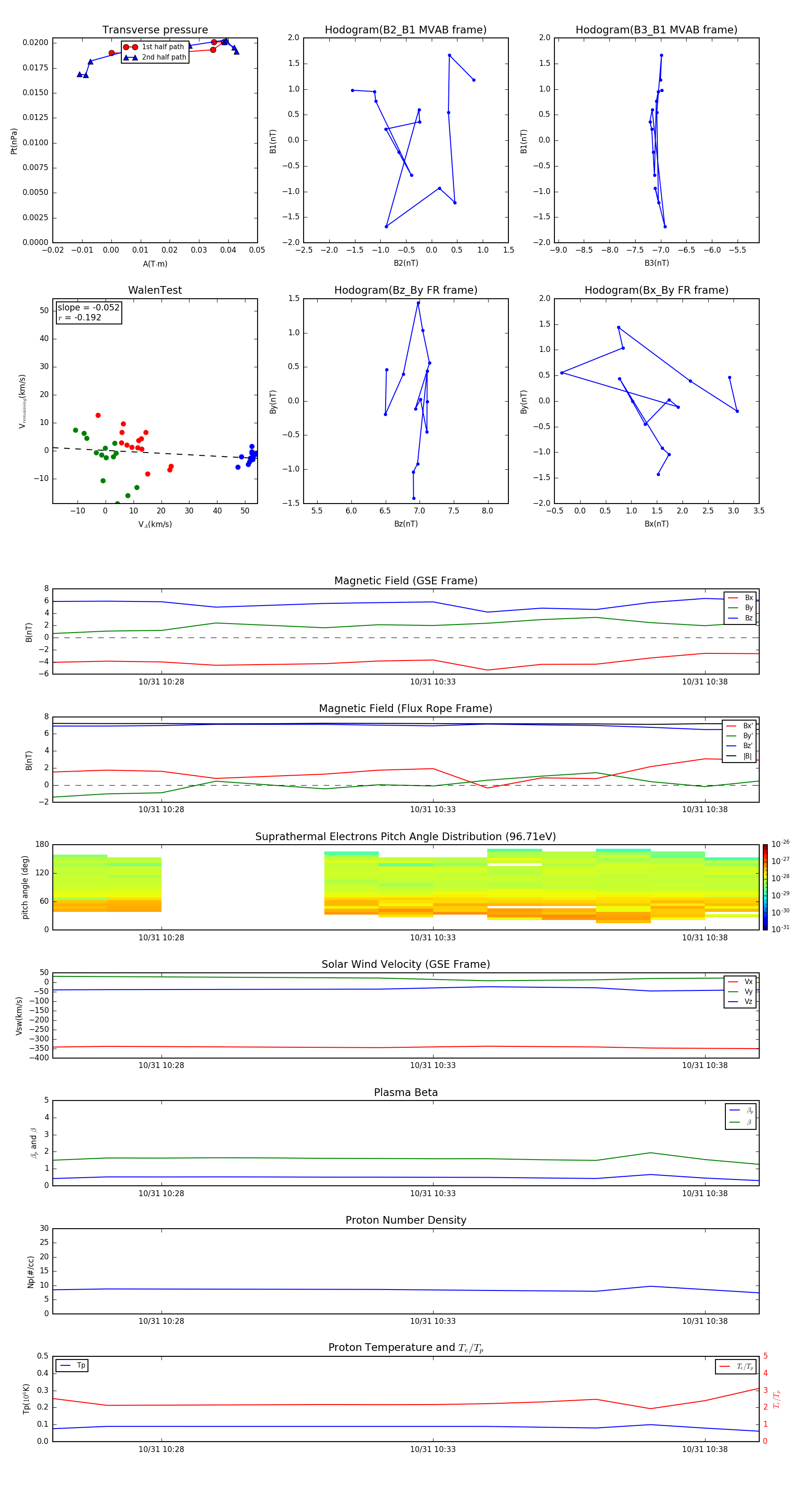The image size is (812, 1489).
Task: Click the Transverse pressure plot title
Action: (155, 30)
